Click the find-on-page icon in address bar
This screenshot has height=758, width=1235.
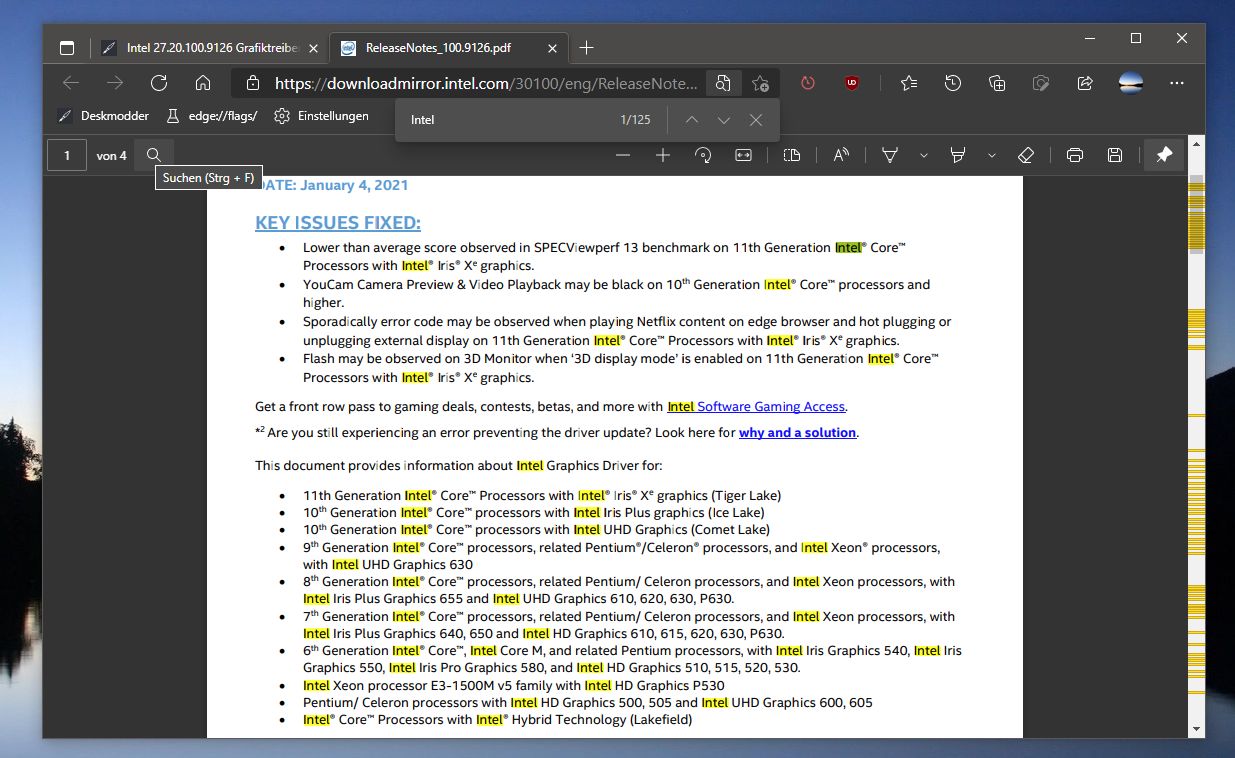[722, 83]
